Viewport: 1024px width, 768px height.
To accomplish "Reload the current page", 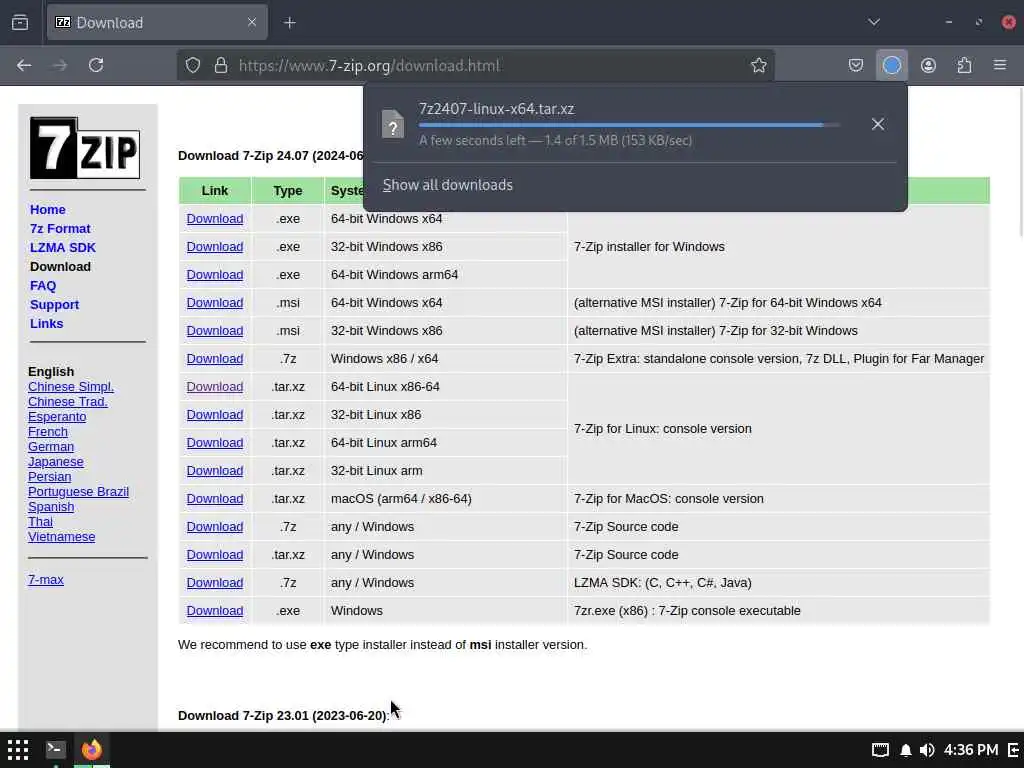I will pos(96,65).
